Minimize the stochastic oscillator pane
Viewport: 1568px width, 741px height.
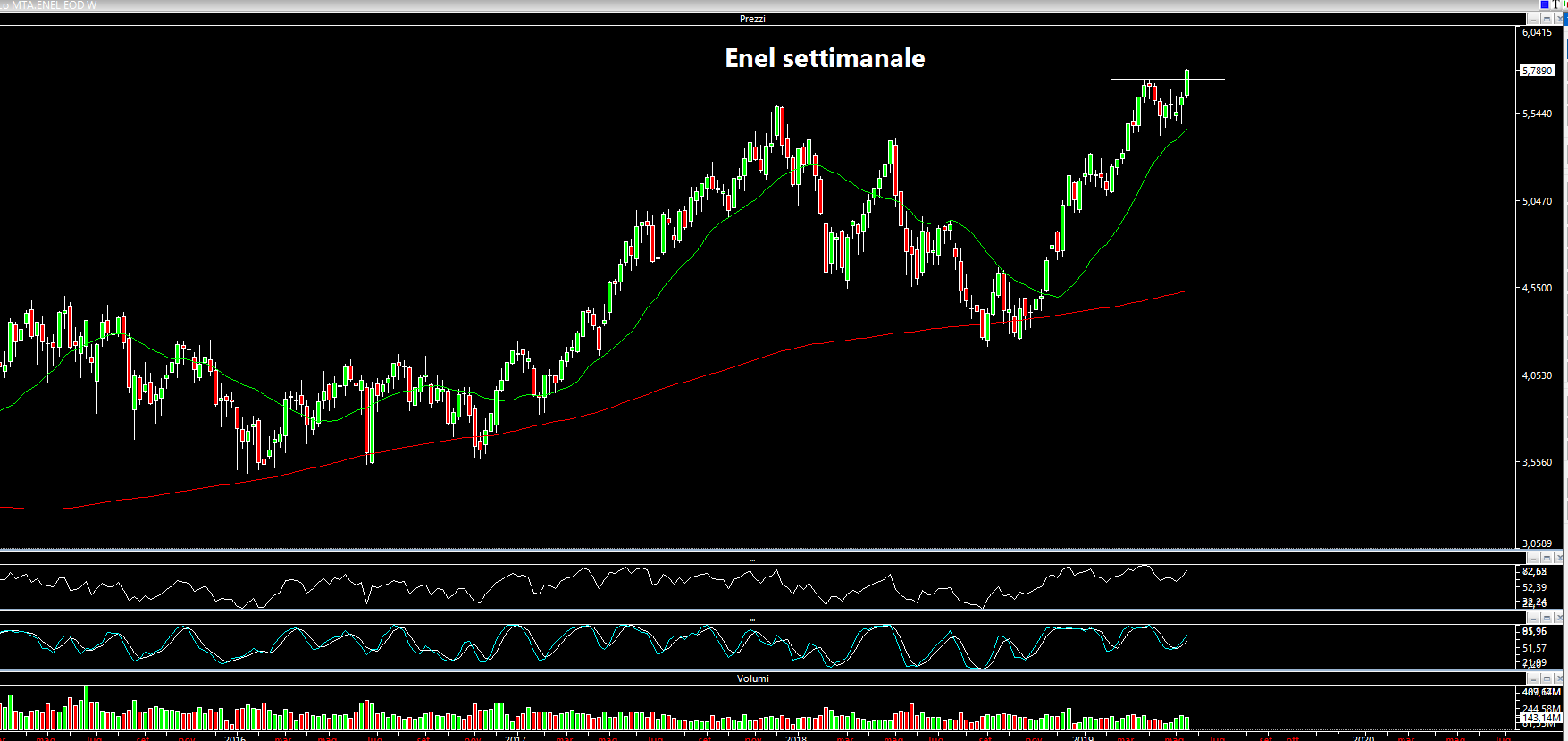pos(1533,619)
